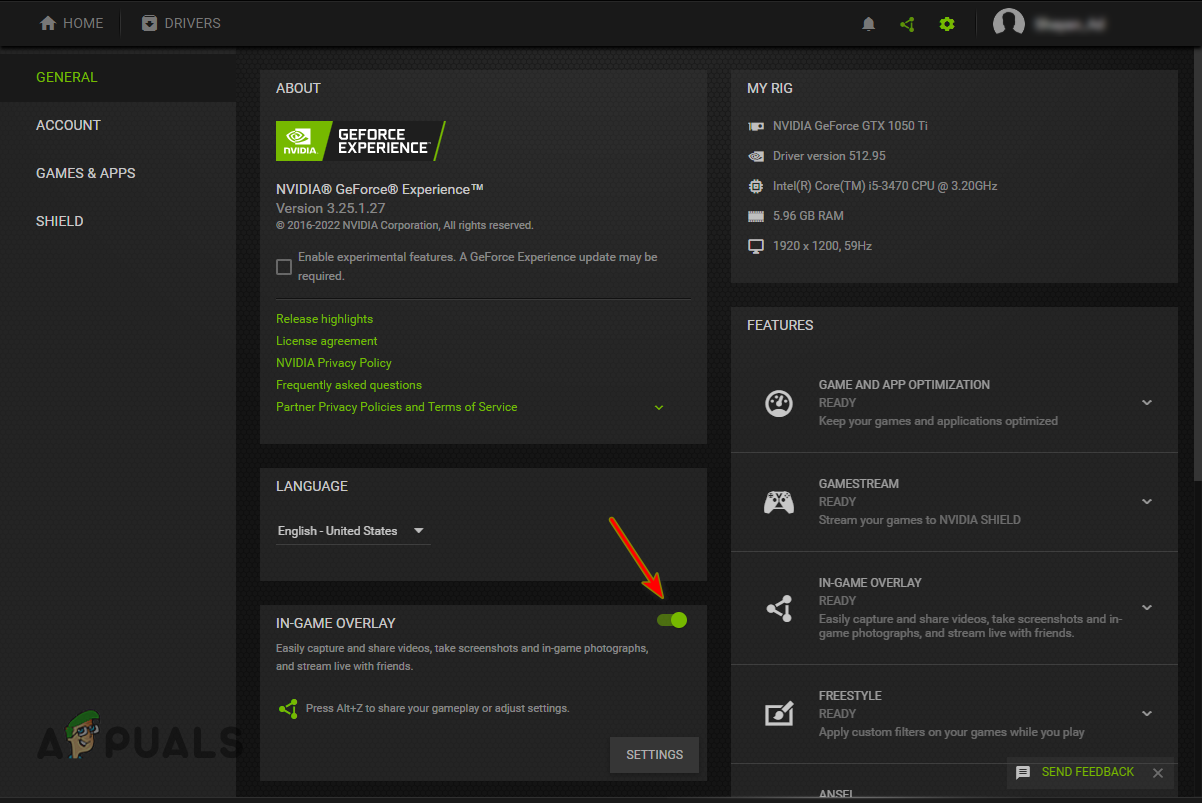Open the NVIDIA Privacy Policy link
The image size is (1202, 803).
click(333, 362)
